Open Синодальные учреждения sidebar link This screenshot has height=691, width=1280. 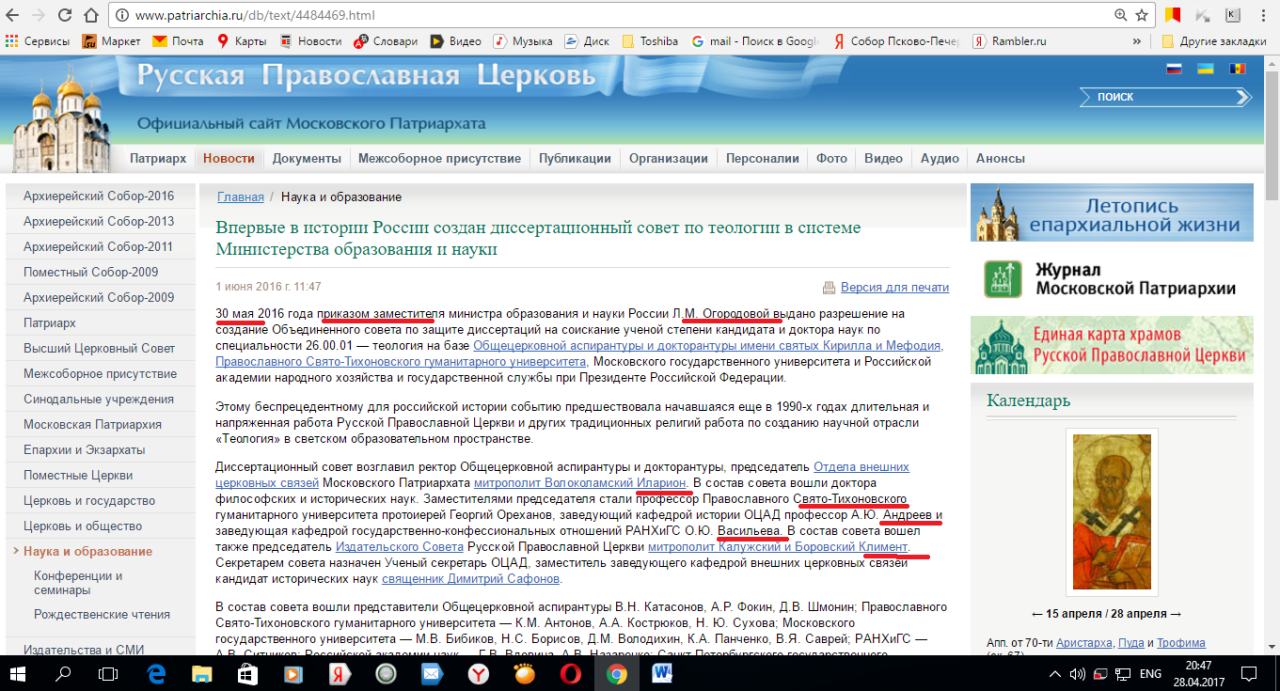(99, 399)
